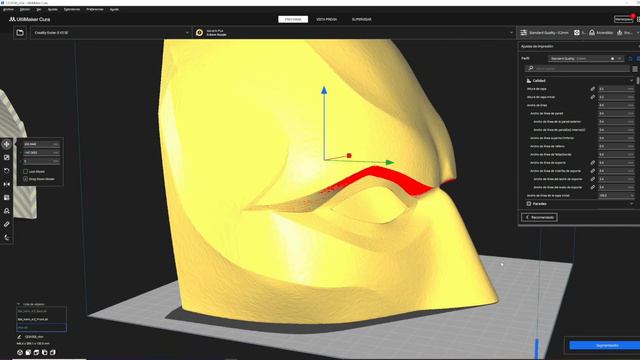This screenshot has width=640, height=360.
Task: Select the Mirror tool in the left toolbar
Action: 7,184
